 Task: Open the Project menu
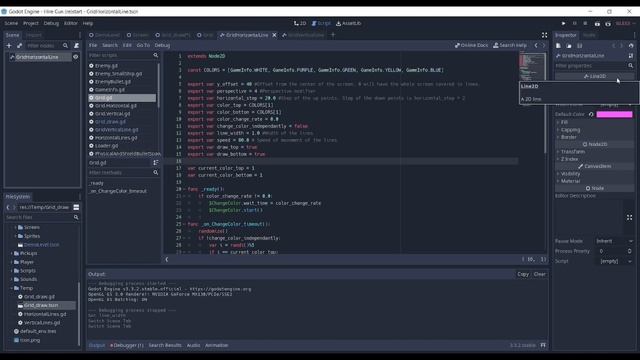pos(31,24)
